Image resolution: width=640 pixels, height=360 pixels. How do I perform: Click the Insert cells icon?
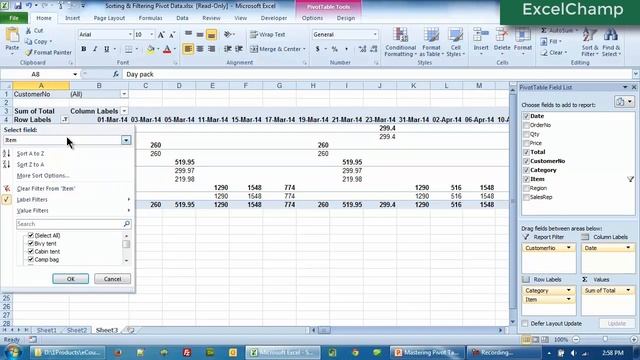481,36
